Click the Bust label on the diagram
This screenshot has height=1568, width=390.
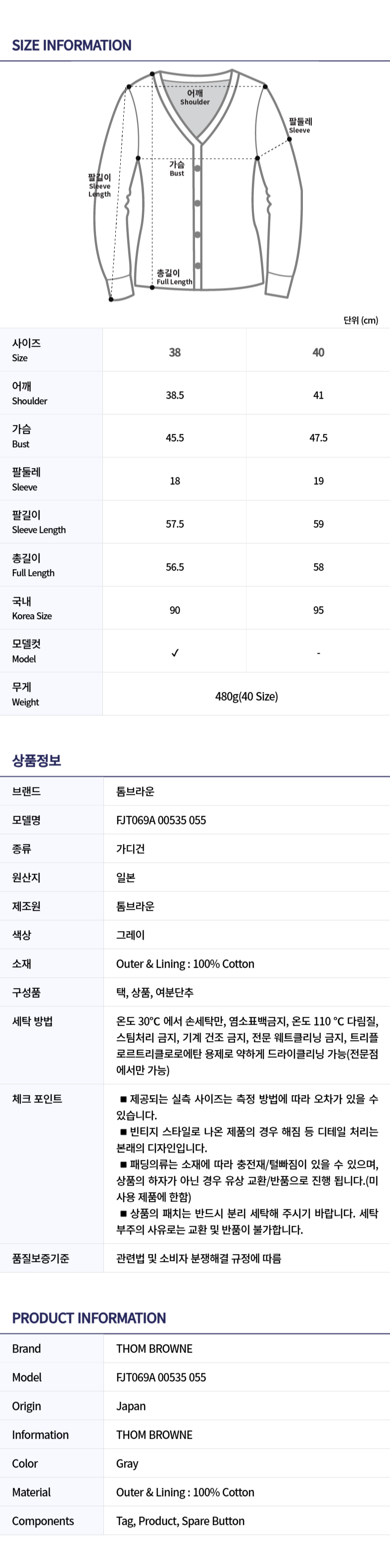click(177, 168)
